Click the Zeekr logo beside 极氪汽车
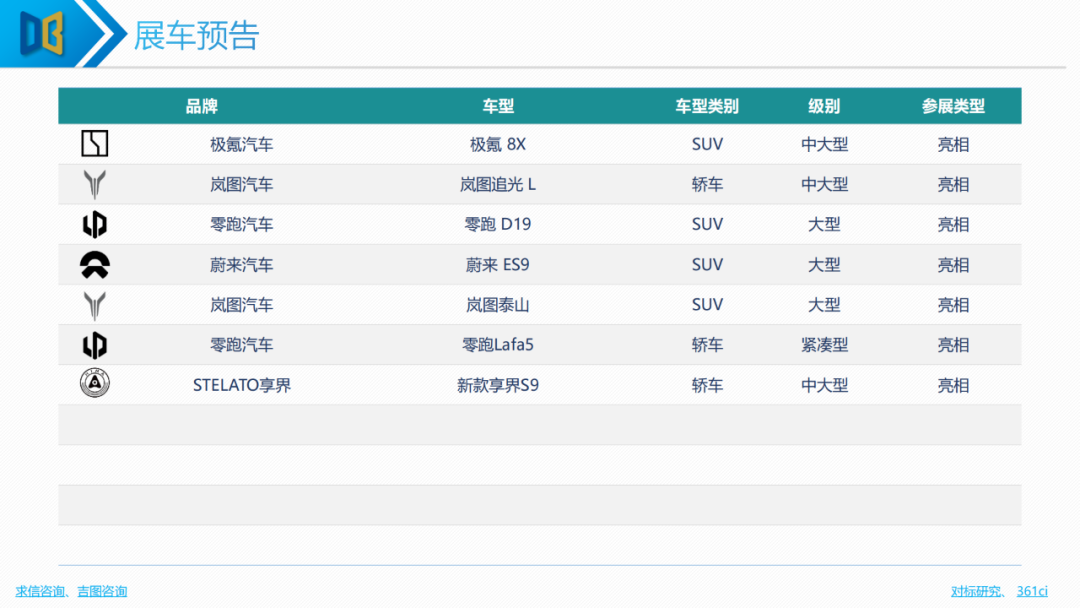The image size is (1080, 608). click(x=94, y=144)
